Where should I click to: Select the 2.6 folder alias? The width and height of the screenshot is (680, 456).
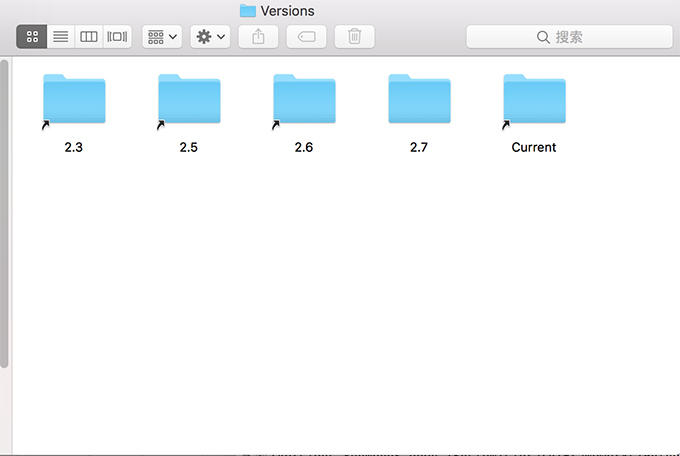(304, 100)
